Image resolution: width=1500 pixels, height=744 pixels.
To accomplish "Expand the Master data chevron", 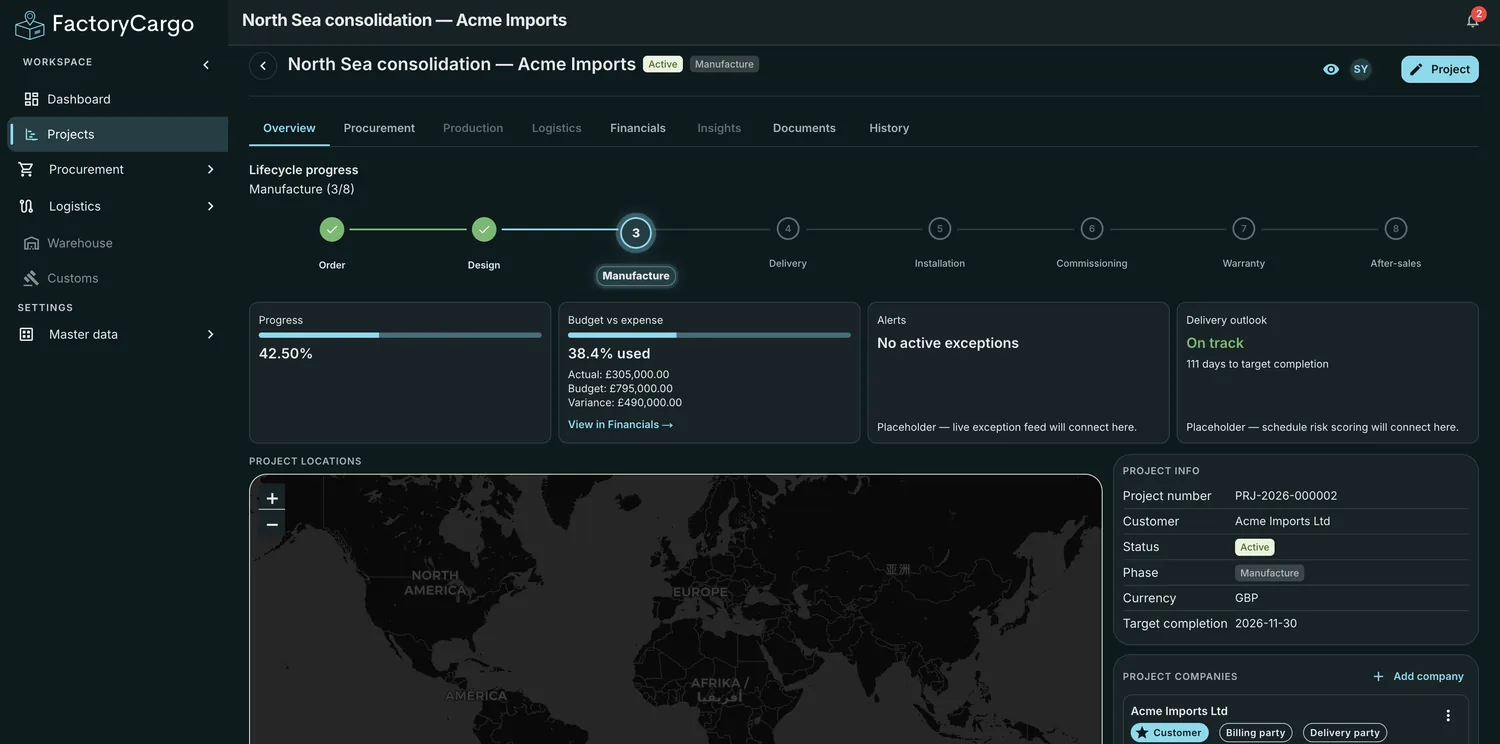I will pyautogui.click(x=210, y=334).
